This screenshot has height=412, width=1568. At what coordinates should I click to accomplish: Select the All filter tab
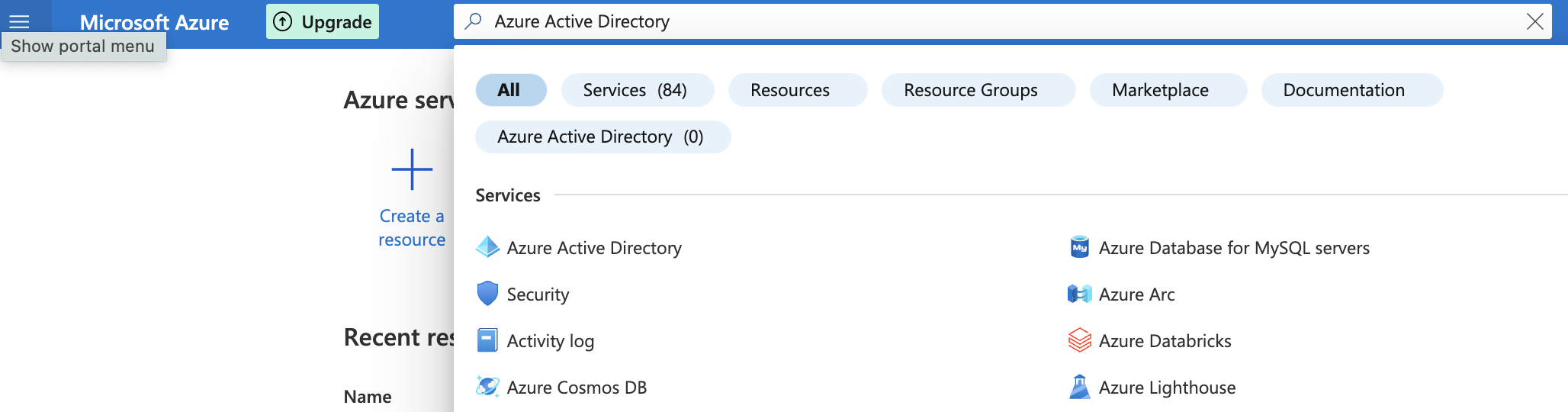pyautogui.click(x=510, y=90)
